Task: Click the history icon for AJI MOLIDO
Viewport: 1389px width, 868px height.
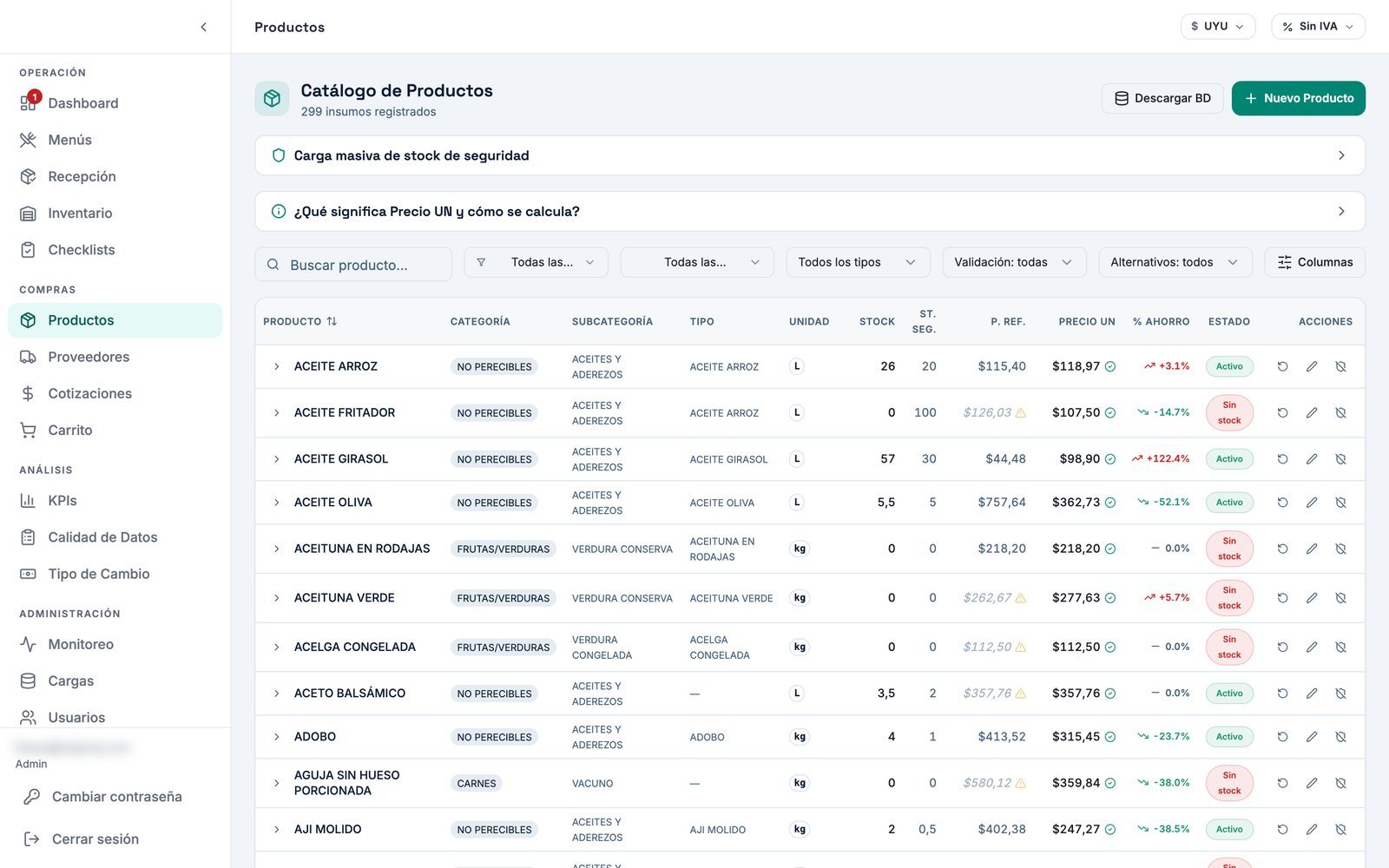Action: 1282,829
